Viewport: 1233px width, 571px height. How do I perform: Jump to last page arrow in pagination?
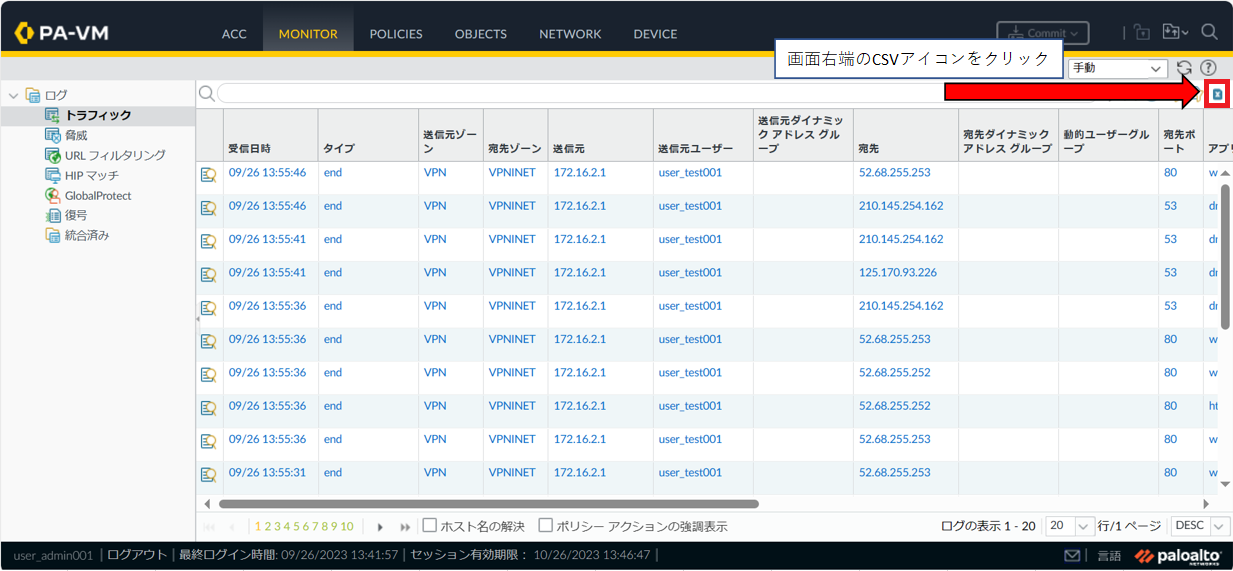(405, 527)
